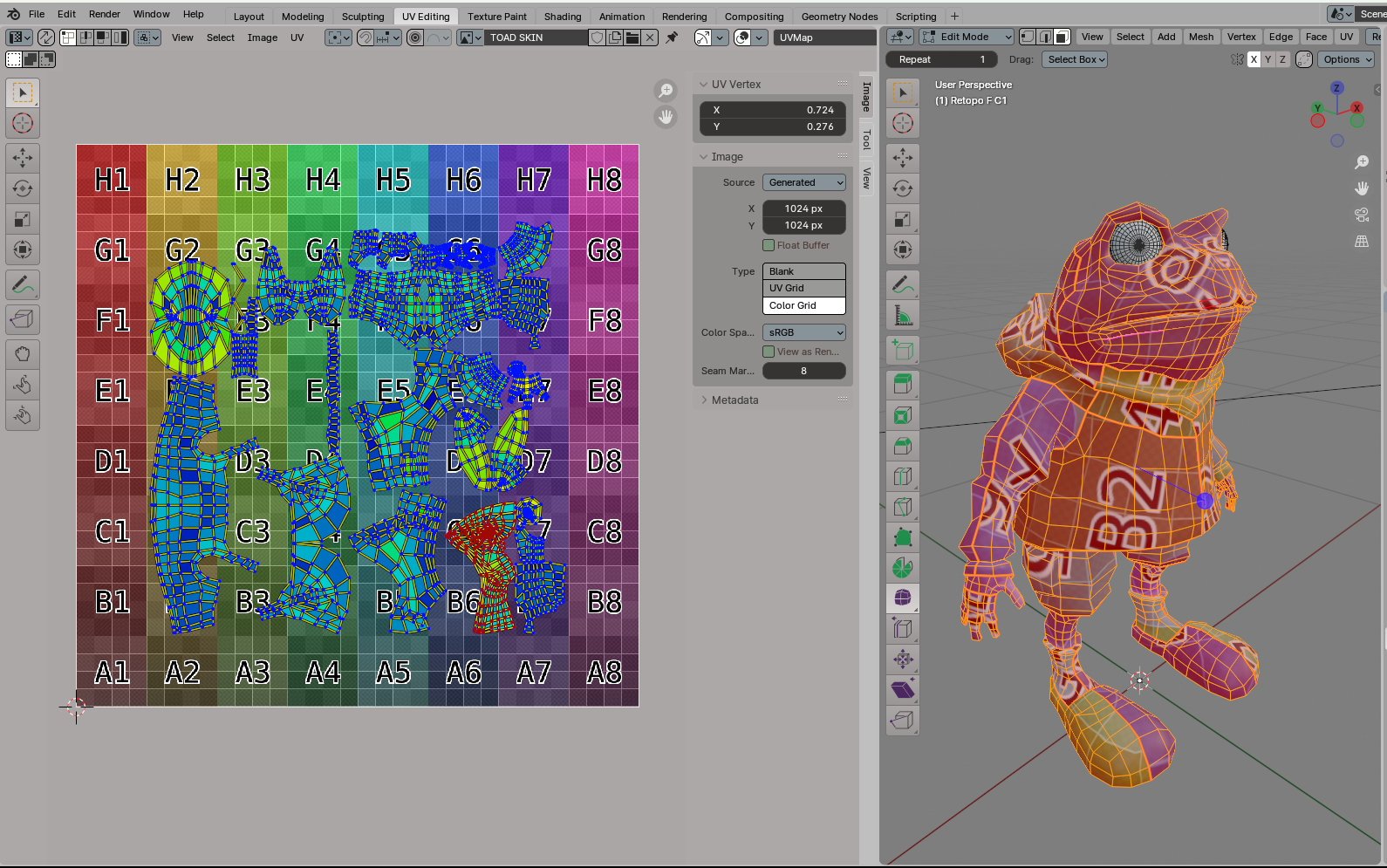Select the Knife tool in 3D viewport
The image size is (1387, 868).
[x=903, y=507]
